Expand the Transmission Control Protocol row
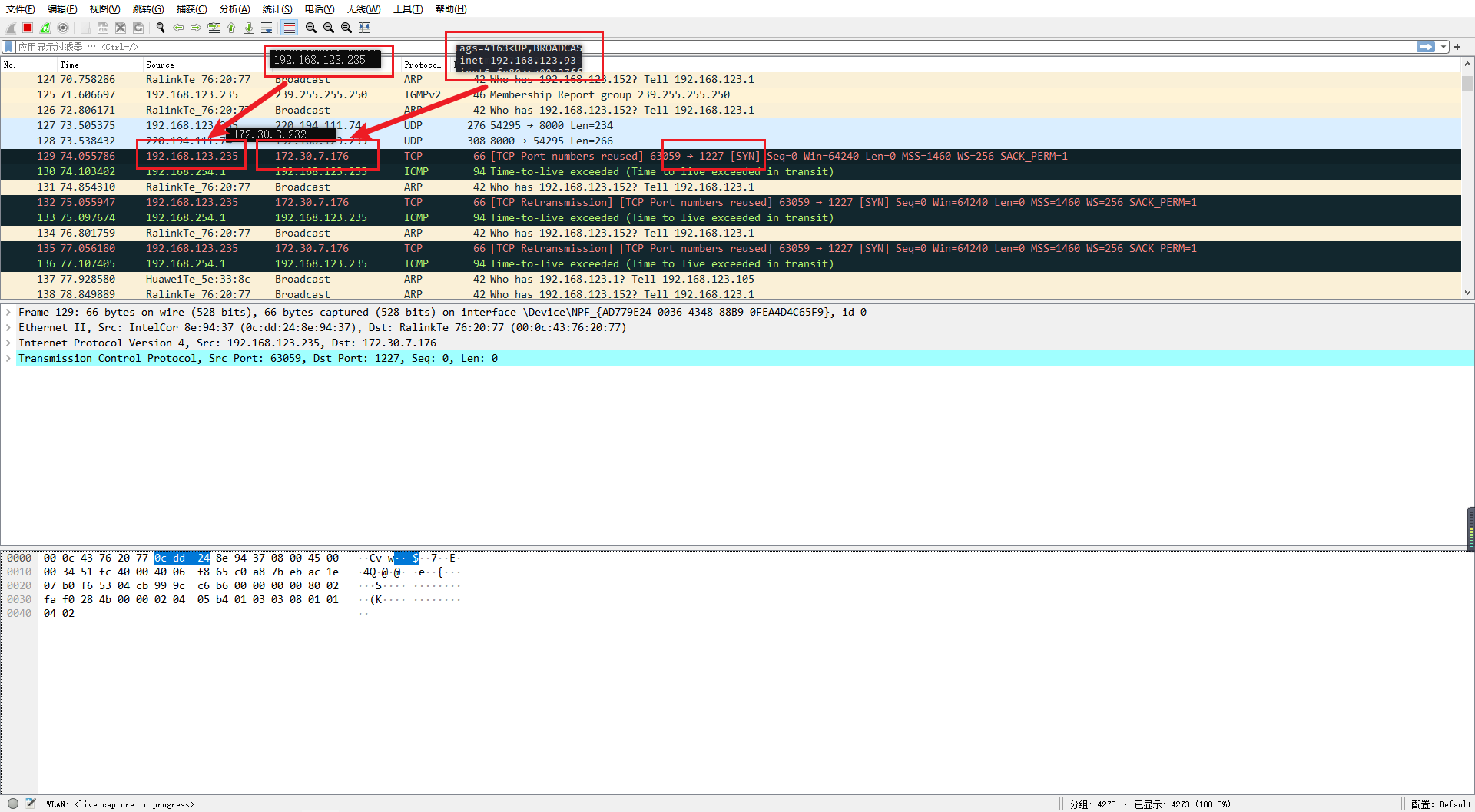Viewport: 1475px width, 812px height. tap(8, 358)
